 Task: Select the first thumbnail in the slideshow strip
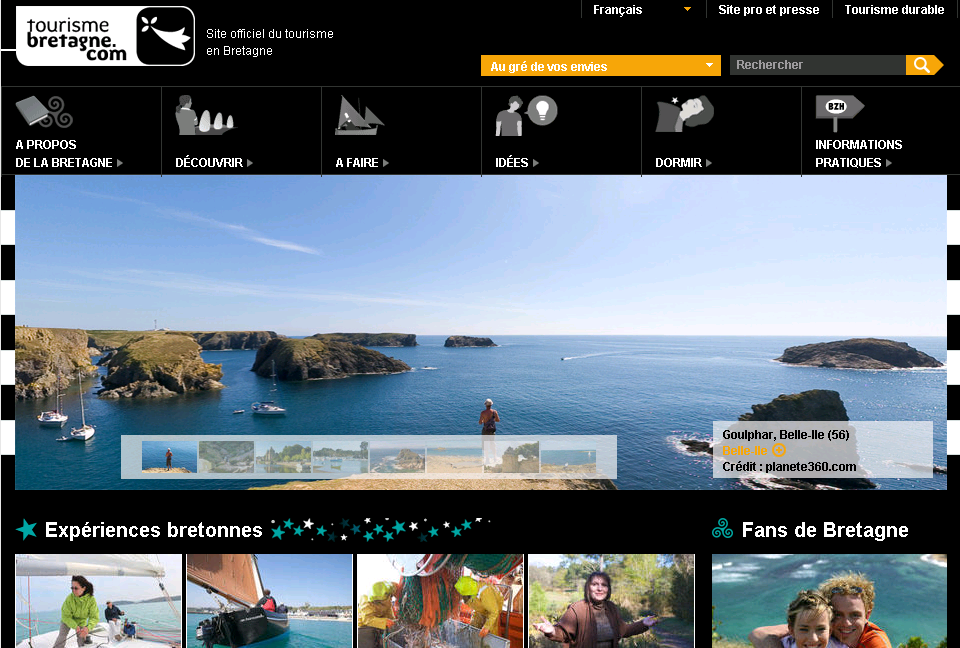[169, 457]
